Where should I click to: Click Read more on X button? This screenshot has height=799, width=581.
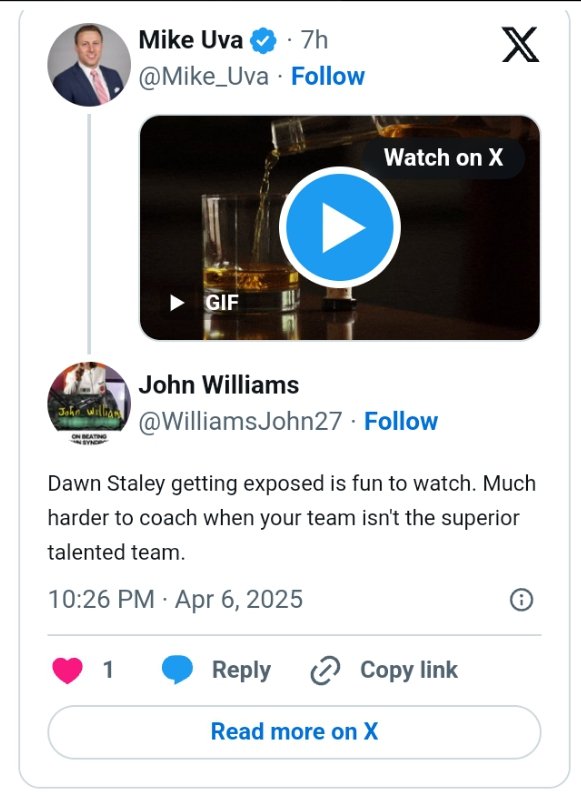[294, 732]
